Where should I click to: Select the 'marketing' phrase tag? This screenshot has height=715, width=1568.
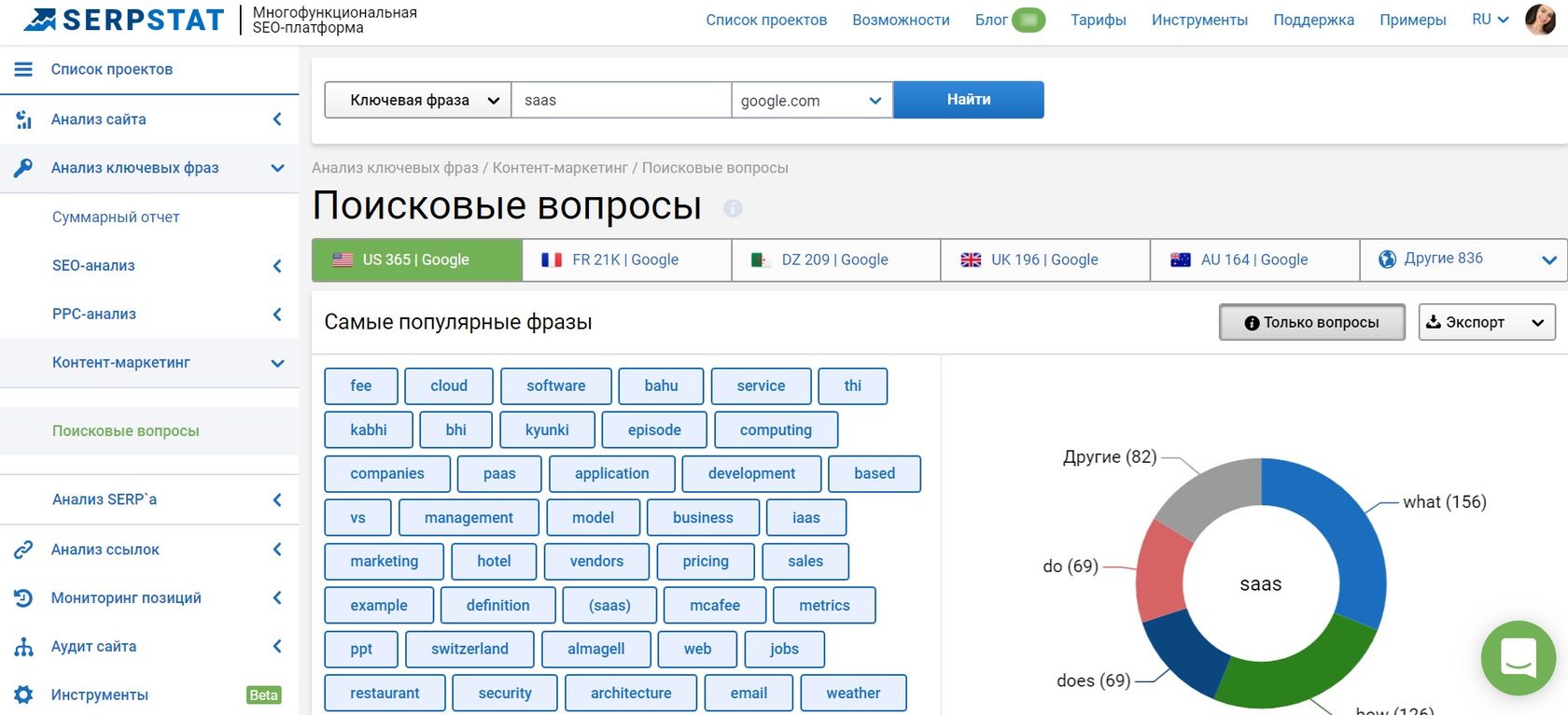[x=384, y=561]
